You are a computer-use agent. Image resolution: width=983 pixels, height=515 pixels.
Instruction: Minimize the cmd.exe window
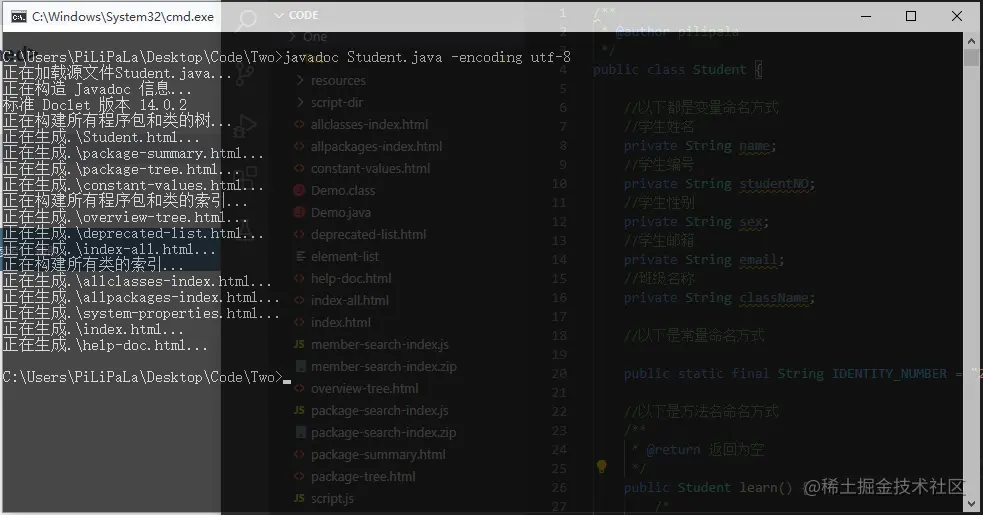866,16
